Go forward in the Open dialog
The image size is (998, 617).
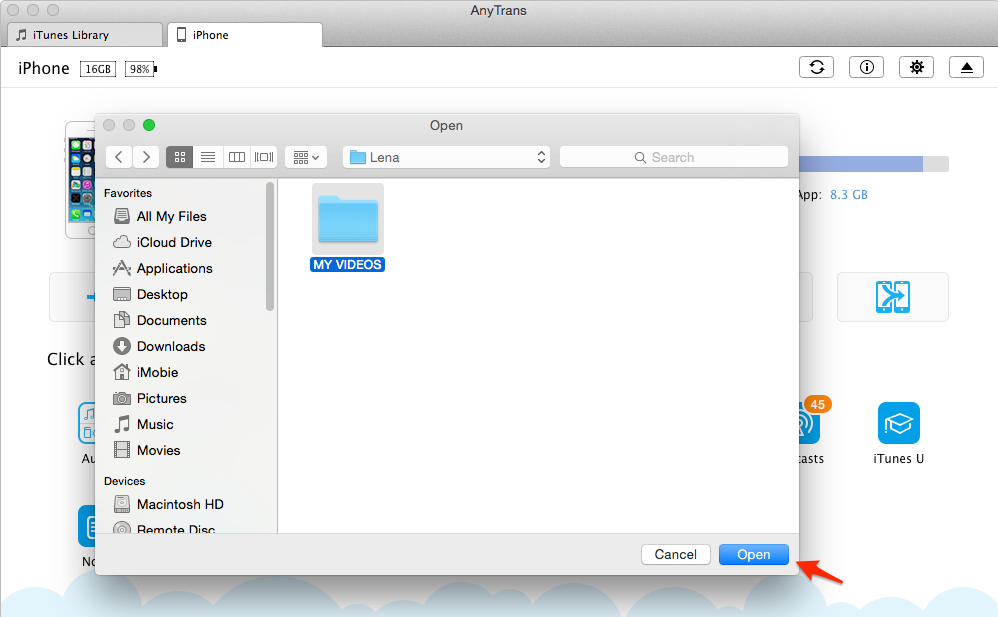tap(146, 157)
